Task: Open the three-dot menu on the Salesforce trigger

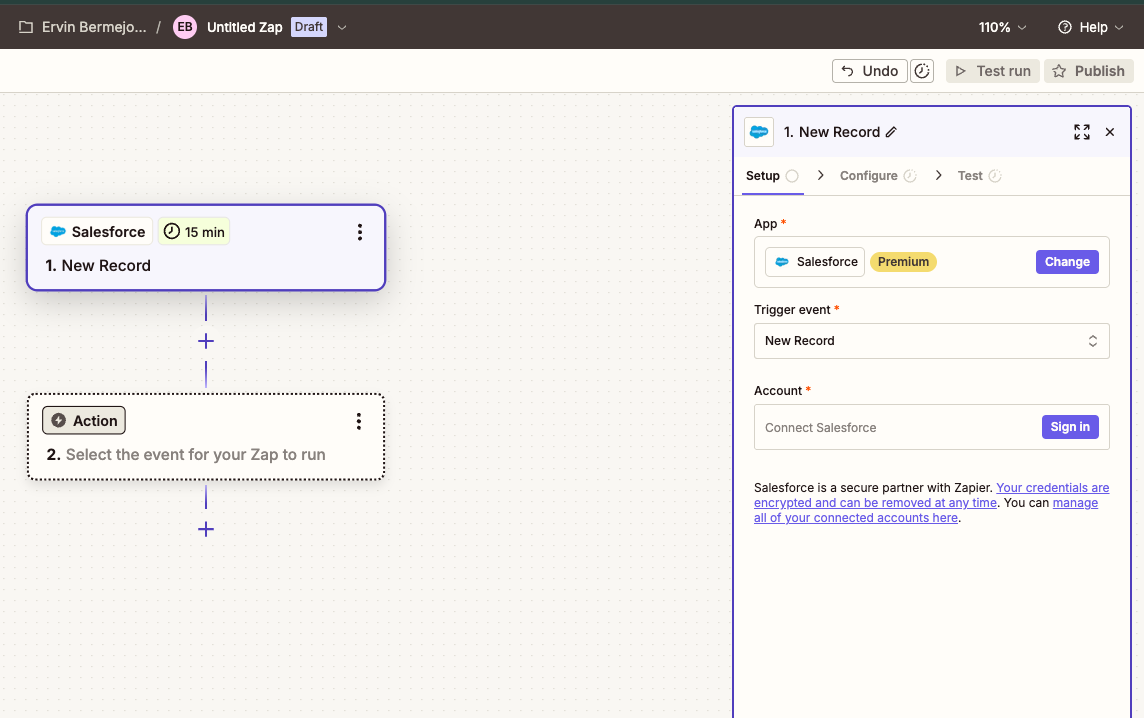Action: coord(359,231)
